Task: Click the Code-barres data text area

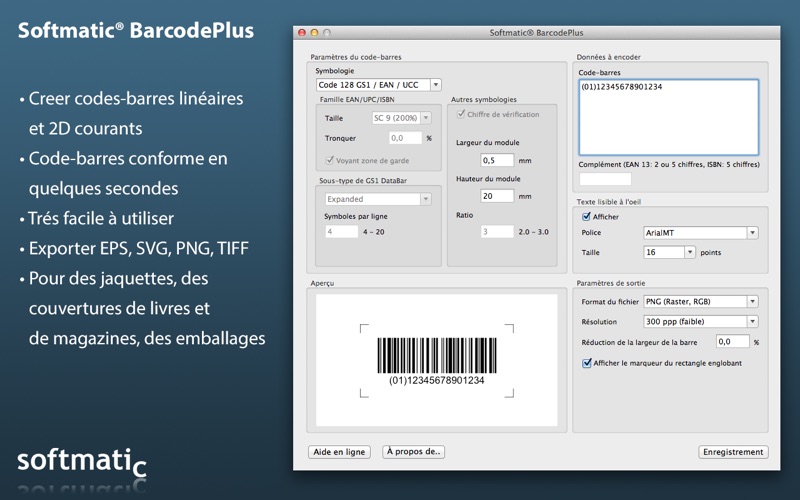Action: pos(668,117)
